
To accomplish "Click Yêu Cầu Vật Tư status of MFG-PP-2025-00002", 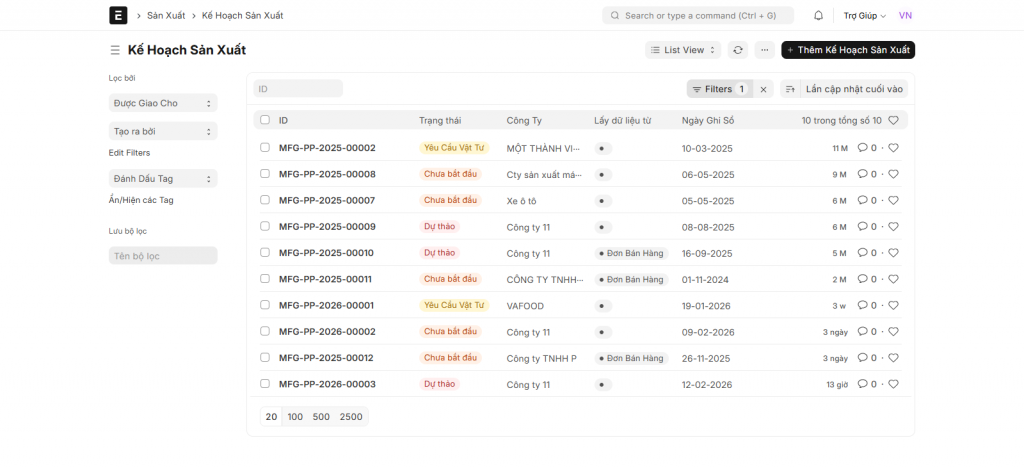I will pos(454,148).
